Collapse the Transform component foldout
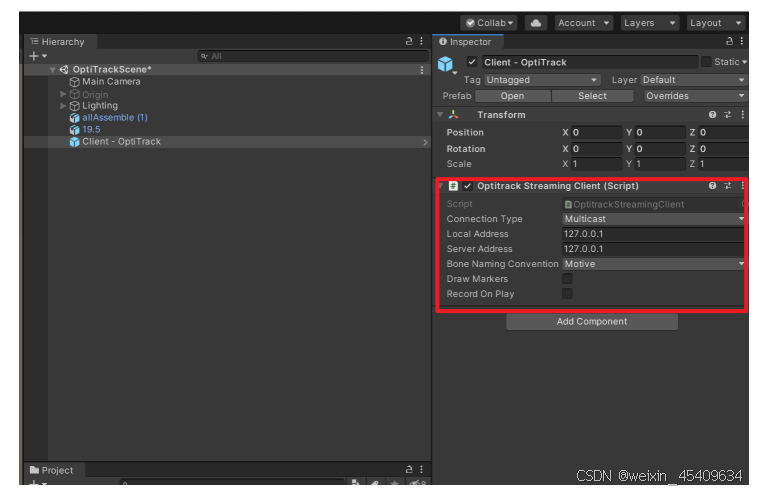This screenshot has height=490, width=757. tap(440, 114)
